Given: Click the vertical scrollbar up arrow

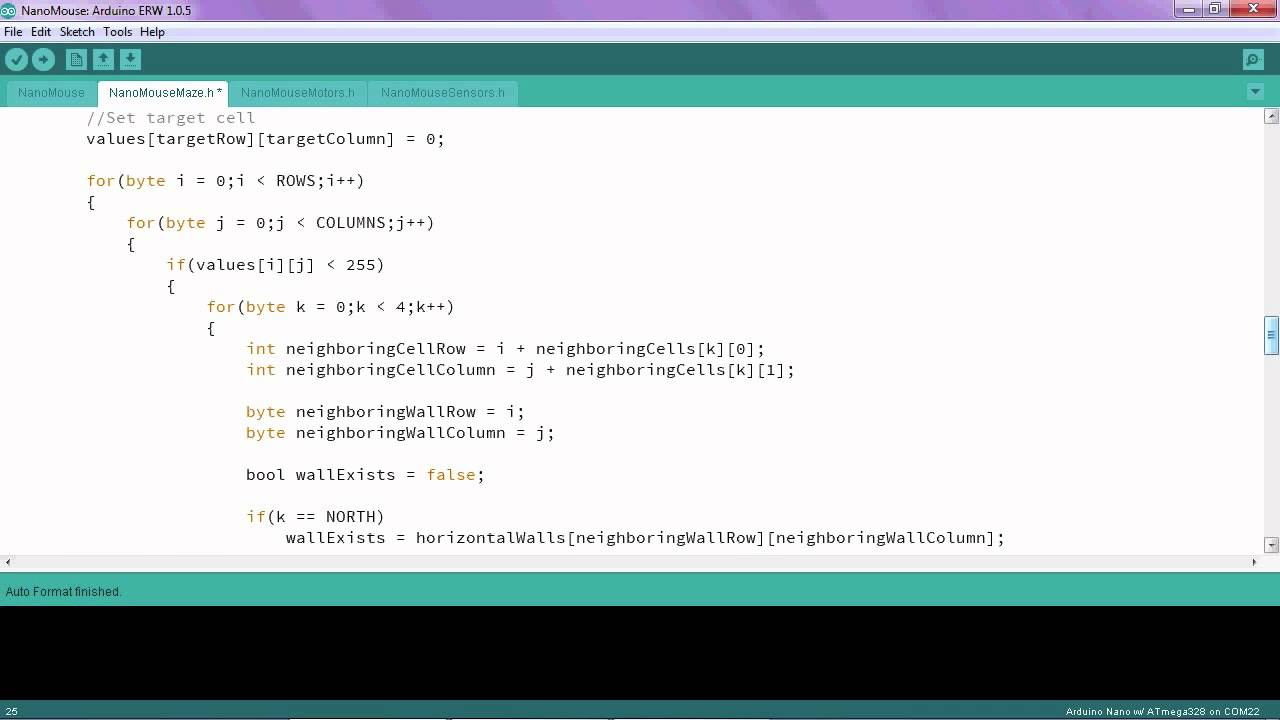Looking at the screenshot, I should pos(1272,116).
